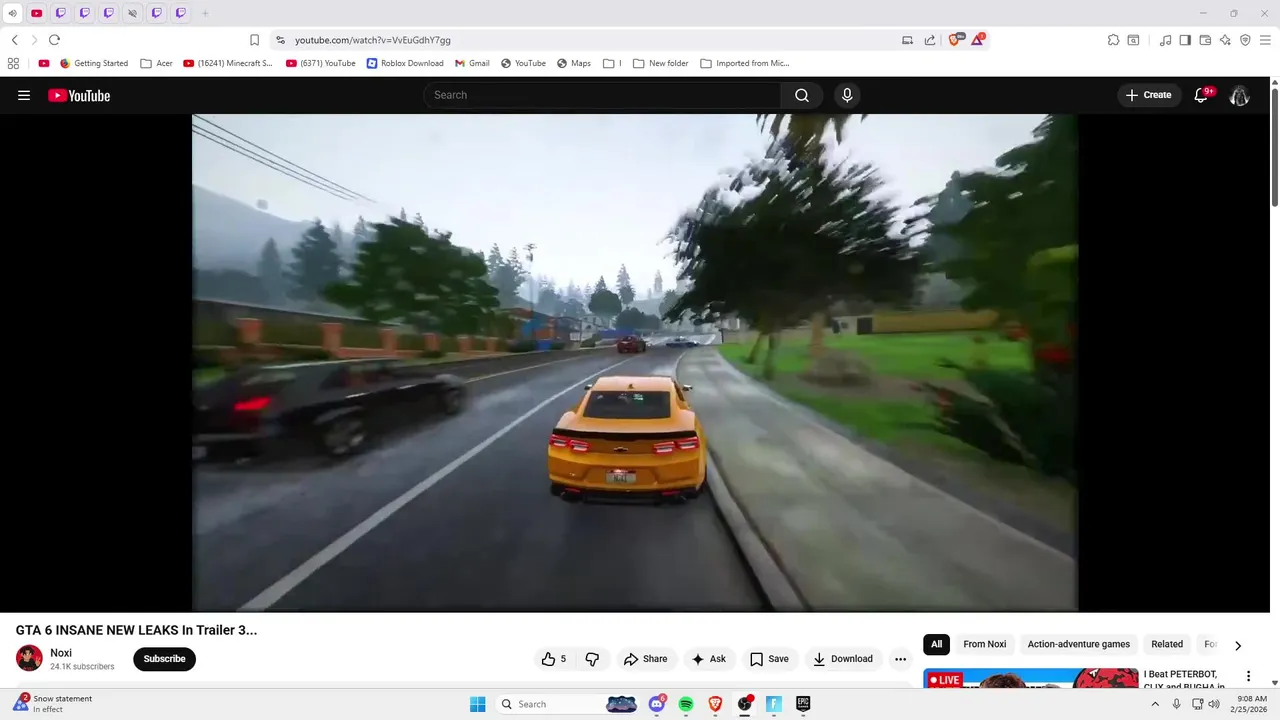Viewport: 1280px width, 720px height.
Task: Toggle the browser sidebar panel
Action: [x=1185, y=40]
